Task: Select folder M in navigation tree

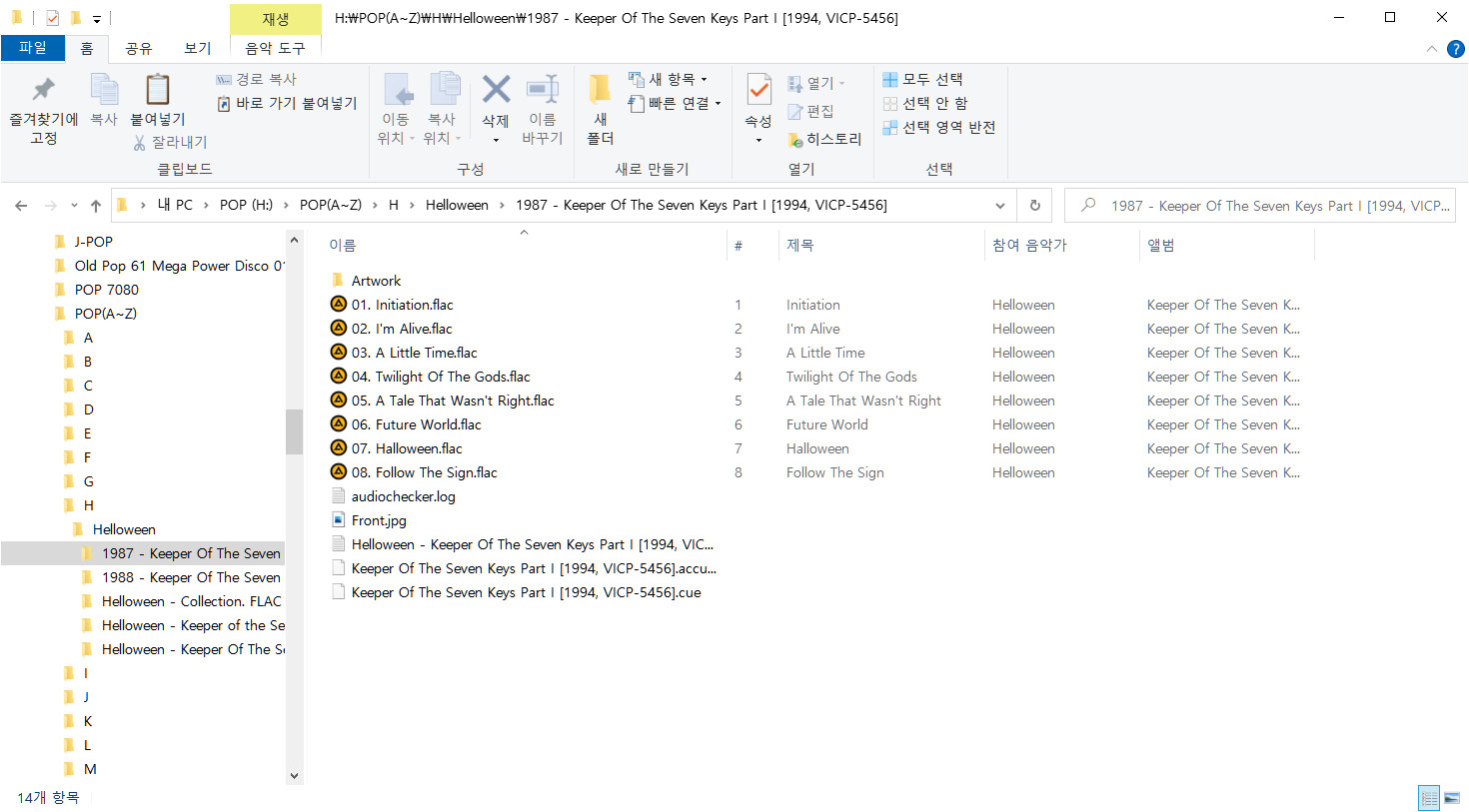Action: (x=90, y=769)
